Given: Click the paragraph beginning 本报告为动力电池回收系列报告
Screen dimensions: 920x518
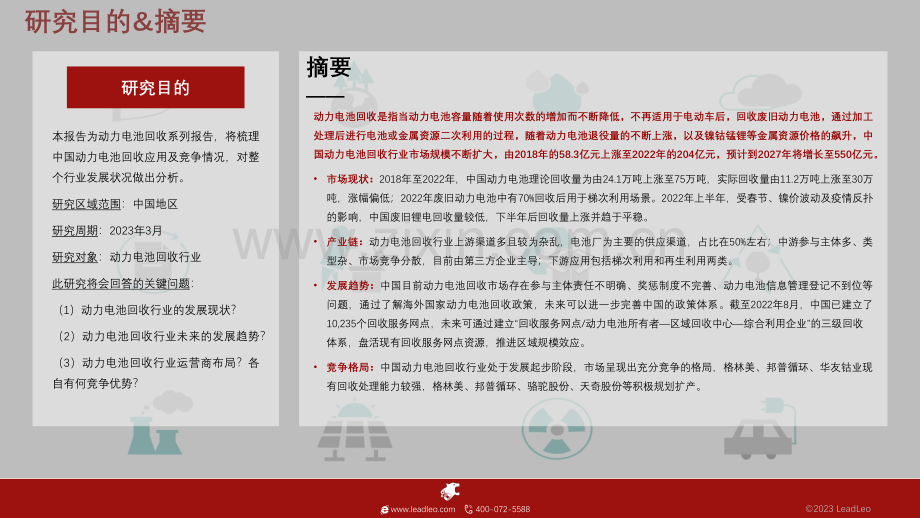Looking at the screenshot, I should [x=155, y=157].
